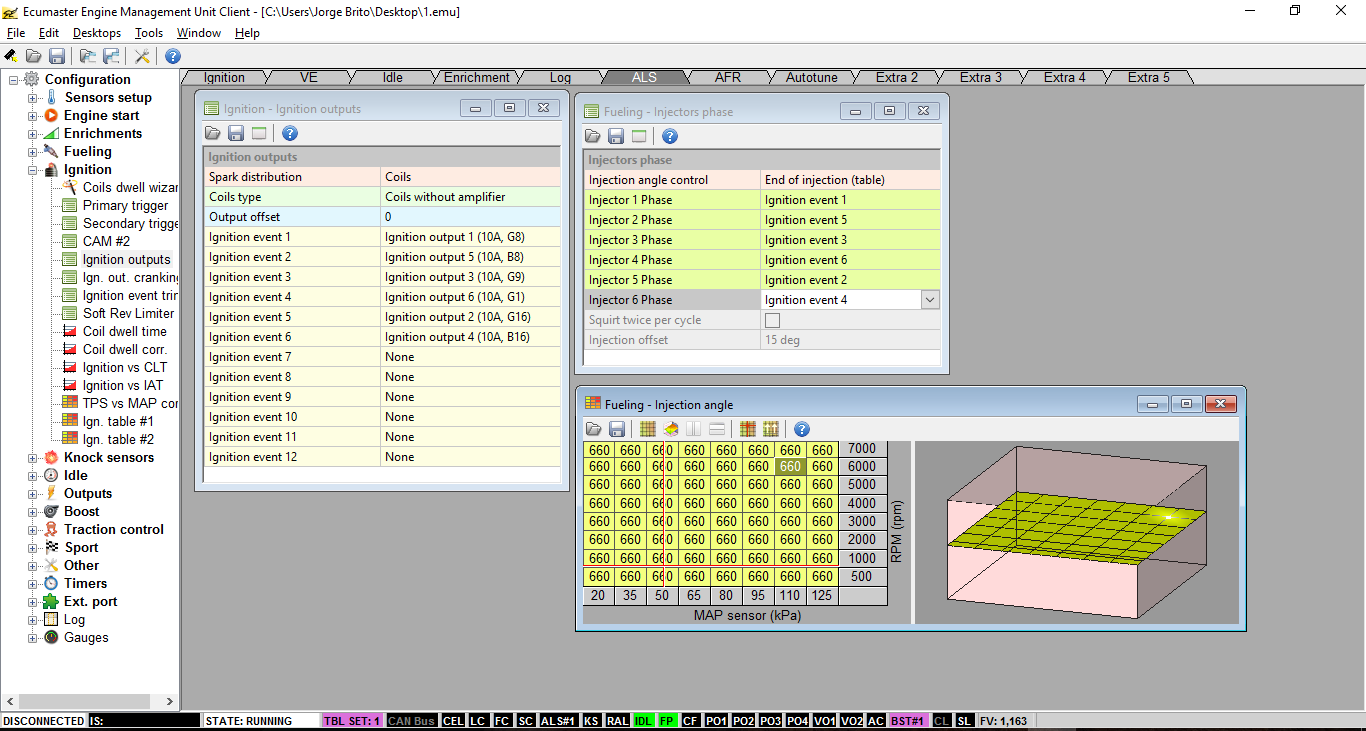Click the Ignition event 7 value cell

[x=470, y=357]
